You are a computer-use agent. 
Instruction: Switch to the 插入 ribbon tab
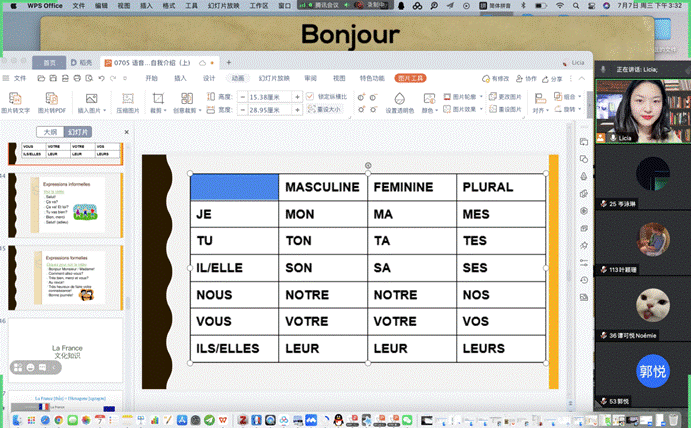tap(180, 78)
